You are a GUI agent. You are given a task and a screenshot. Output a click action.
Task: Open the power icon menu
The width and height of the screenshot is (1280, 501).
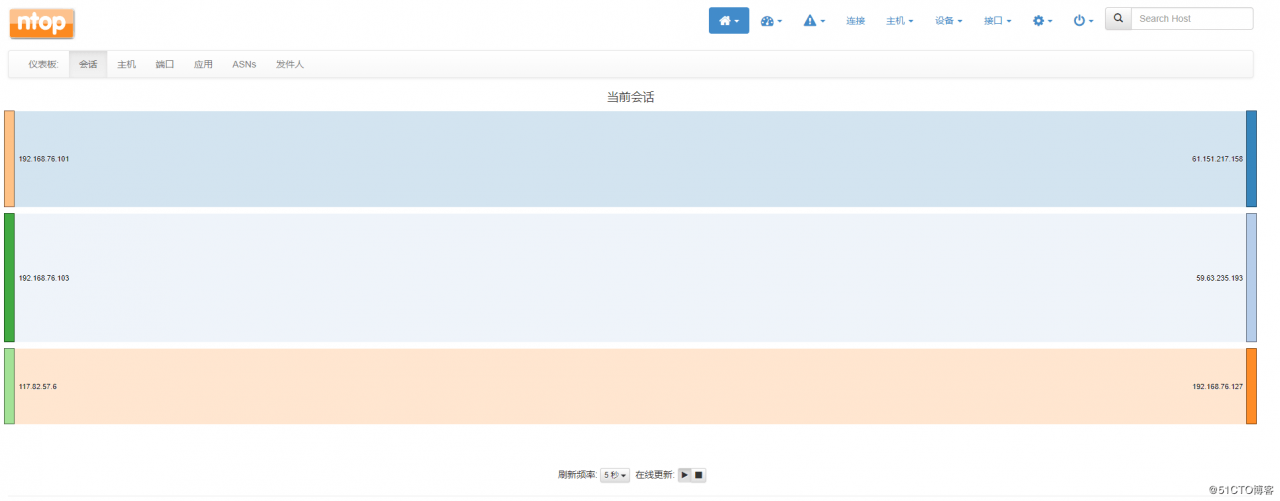(1083, 21)
